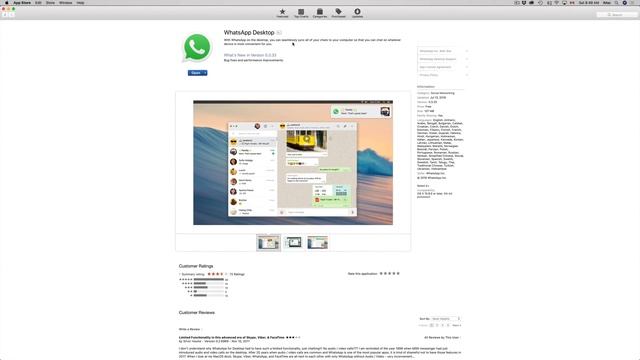Click the Customer Reviews heading

tap(197, 313)
